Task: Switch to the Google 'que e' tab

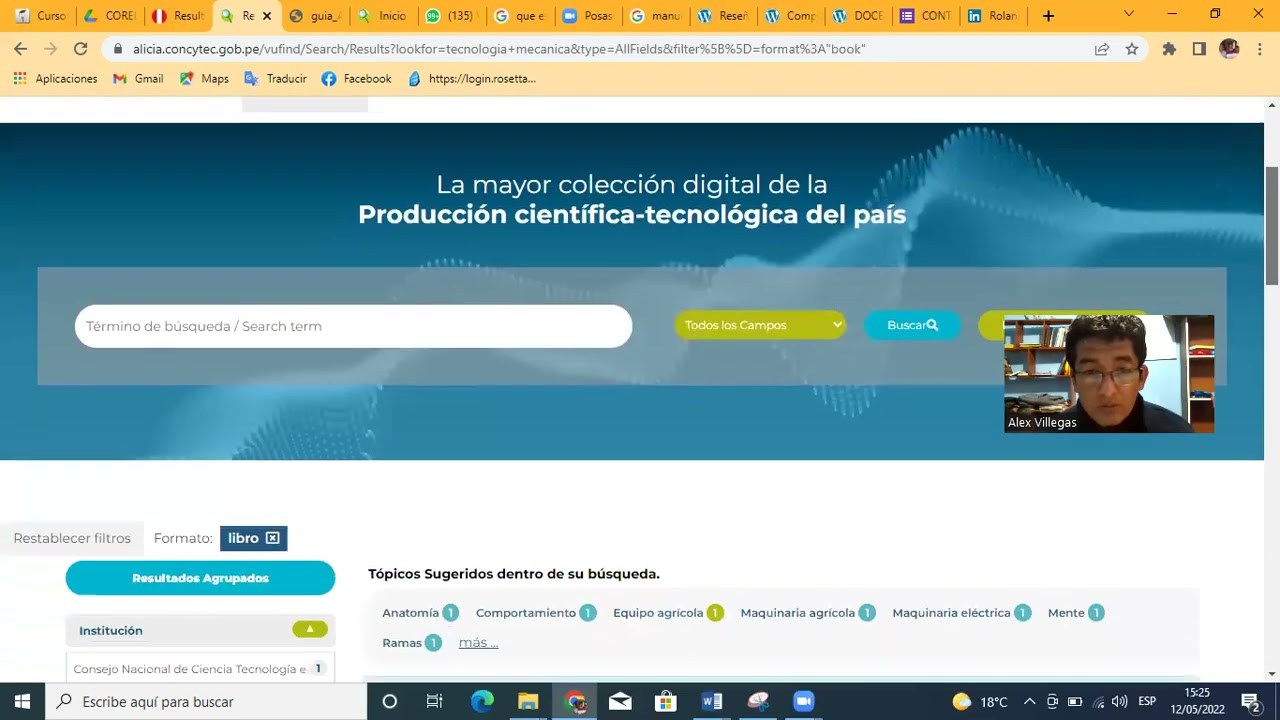Action: (520, 16)
